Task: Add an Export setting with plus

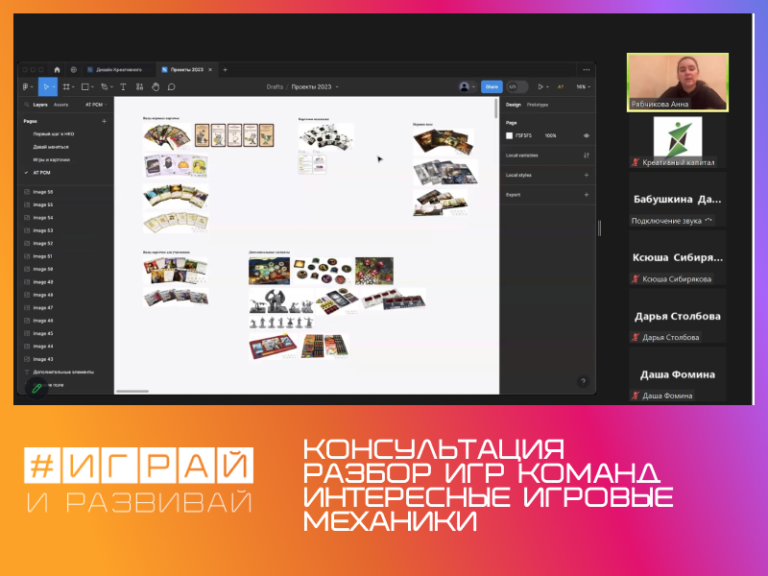Action: [x=586, y=194]
